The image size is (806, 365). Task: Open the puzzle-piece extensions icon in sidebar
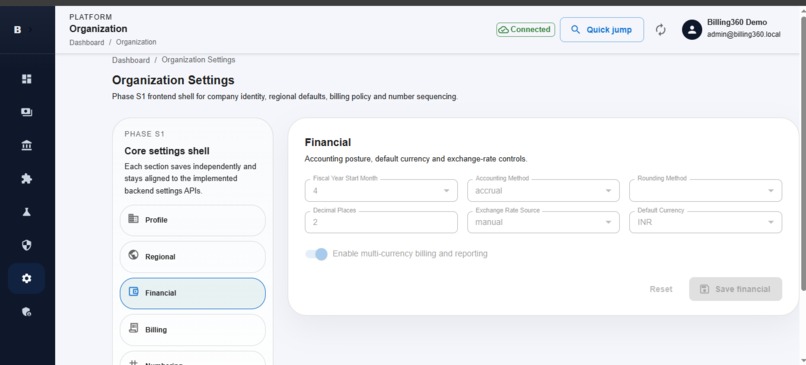[x=27, y=178]
